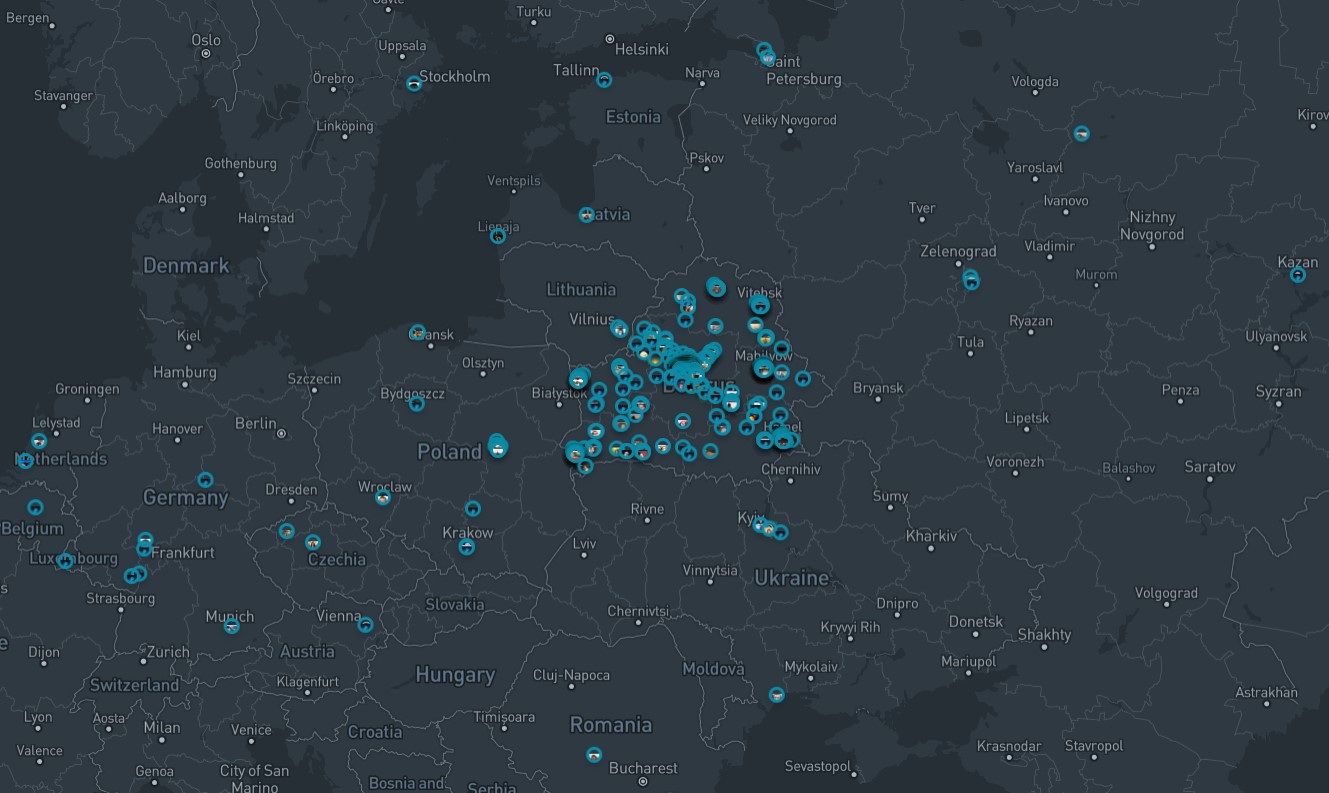Screen dimensions: 1329x793
Task: Select the Denmark country label
Action: (x=186, y=265)
